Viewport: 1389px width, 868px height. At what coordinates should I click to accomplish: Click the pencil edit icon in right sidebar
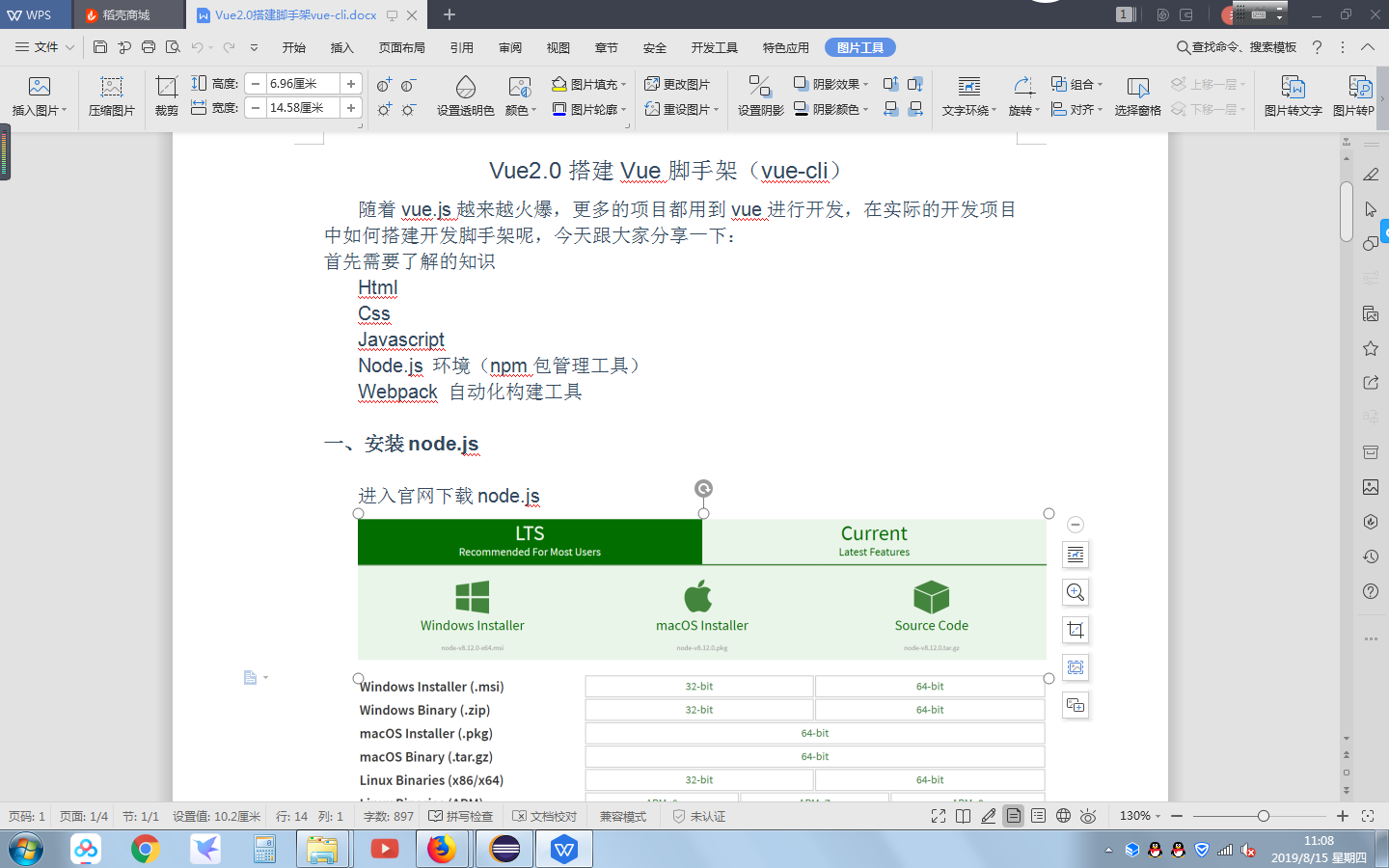point(1371,175)
